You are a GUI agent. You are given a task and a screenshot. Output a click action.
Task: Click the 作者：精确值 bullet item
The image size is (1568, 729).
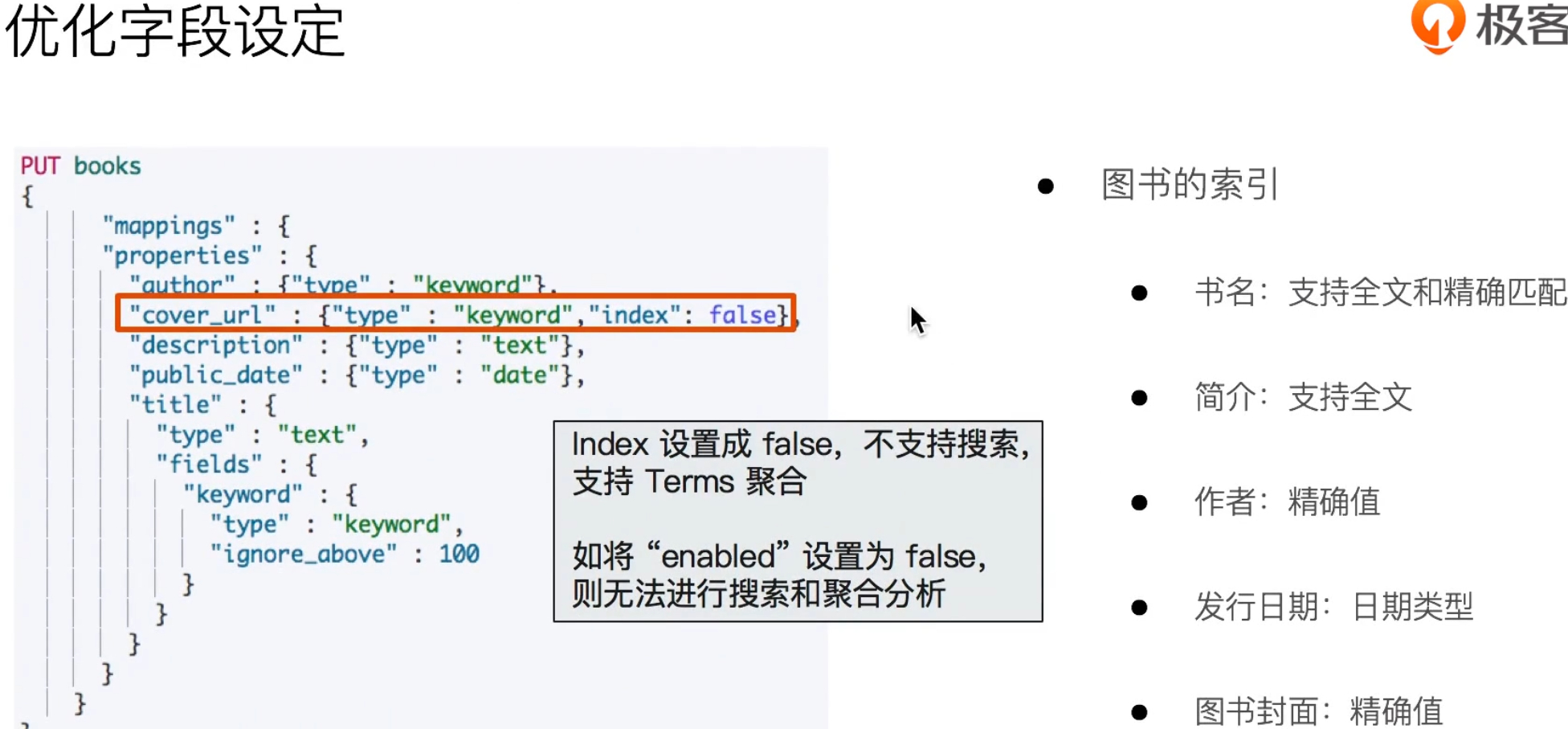1287,502
